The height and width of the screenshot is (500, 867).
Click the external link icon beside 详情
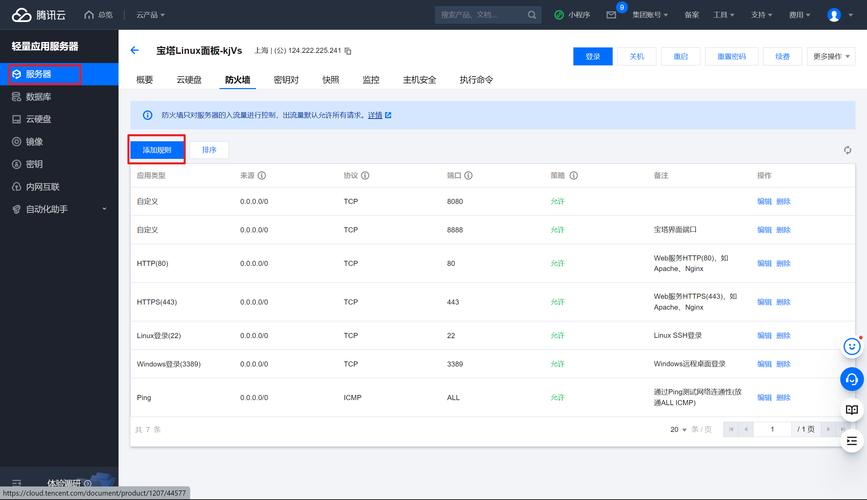tap(388, 115)
